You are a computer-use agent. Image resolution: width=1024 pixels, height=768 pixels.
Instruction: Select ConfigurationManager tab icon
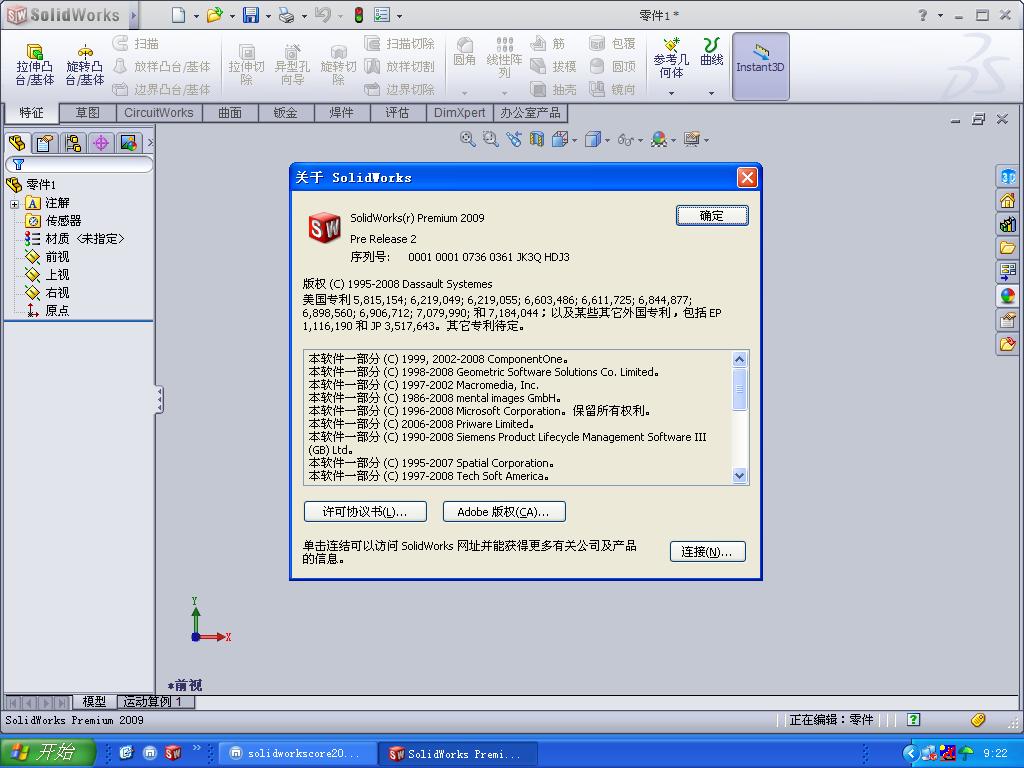pyautogui.click(x=73, y=143)
